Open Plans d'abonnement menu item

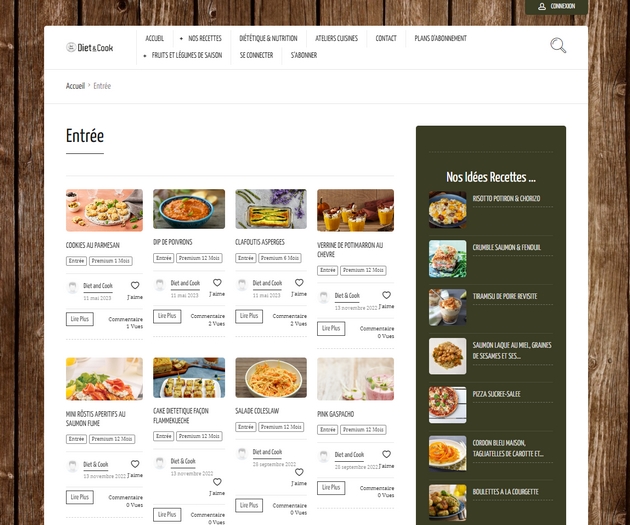pos(440,38)
